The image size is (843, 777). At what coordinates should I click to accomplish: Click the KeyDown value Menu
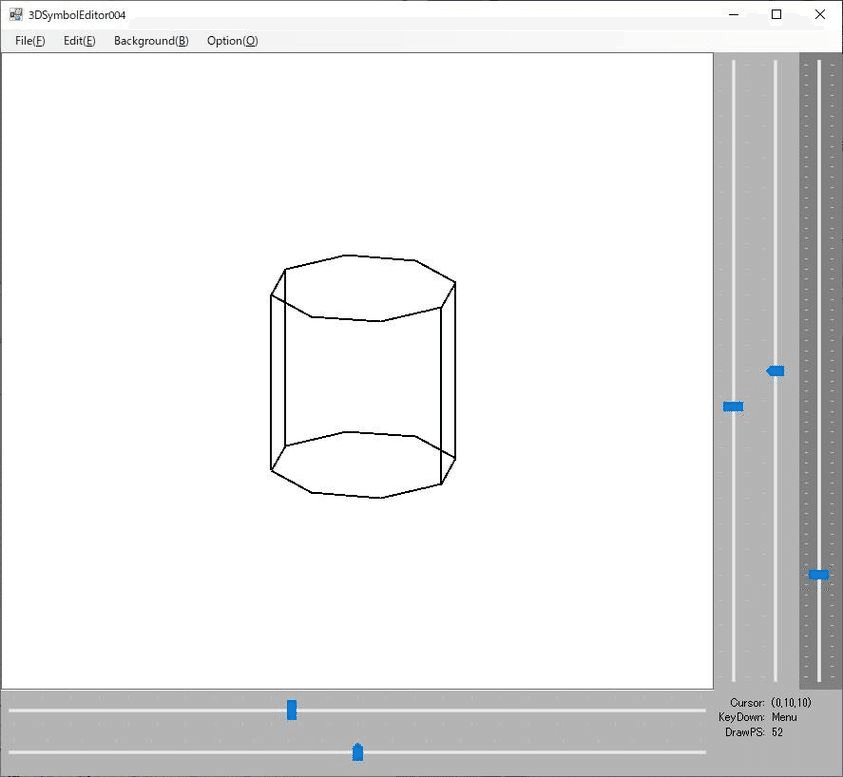click(784, 717)
